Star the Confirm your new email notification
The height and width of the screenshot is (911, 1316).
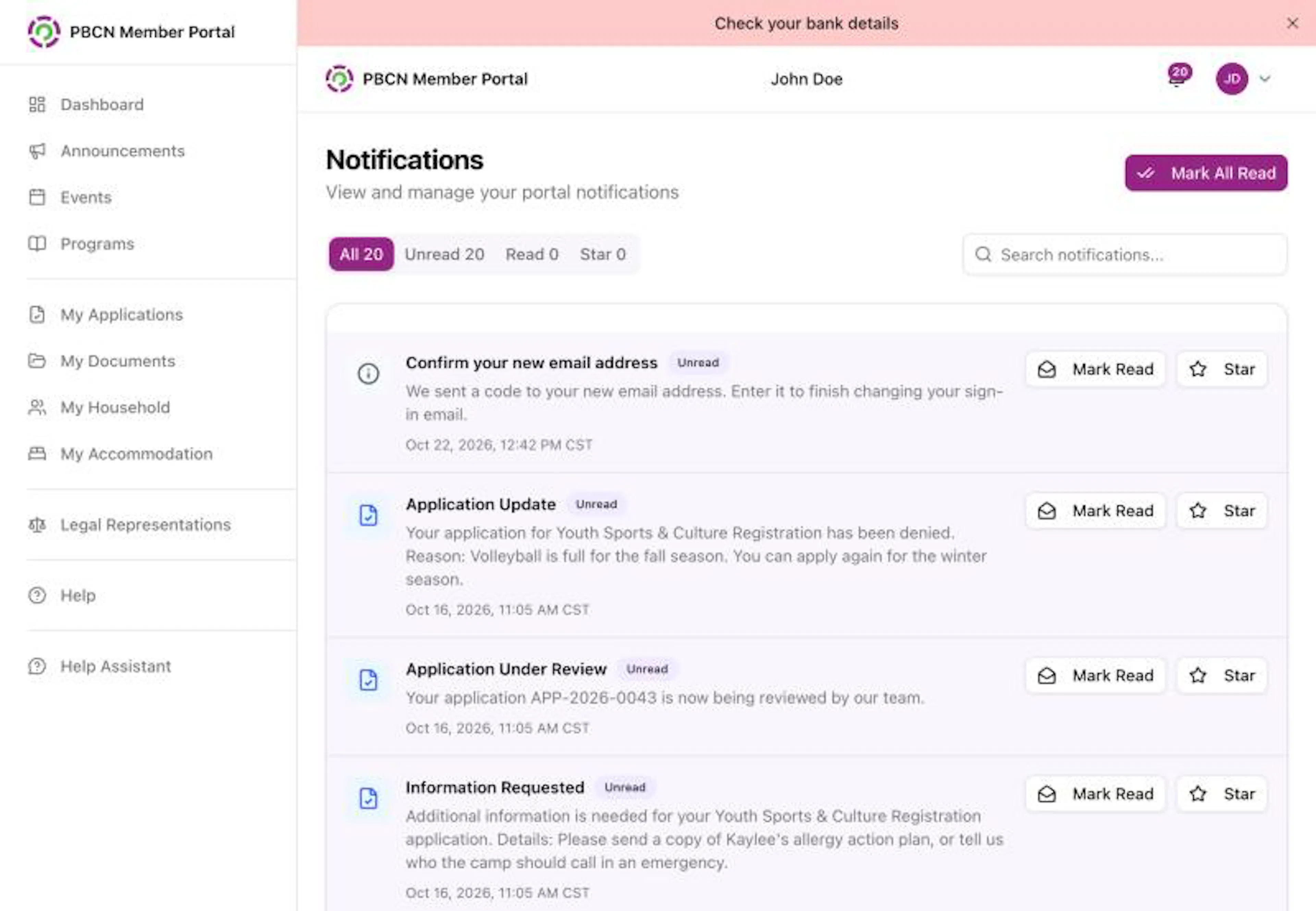tap(1222, 369)
